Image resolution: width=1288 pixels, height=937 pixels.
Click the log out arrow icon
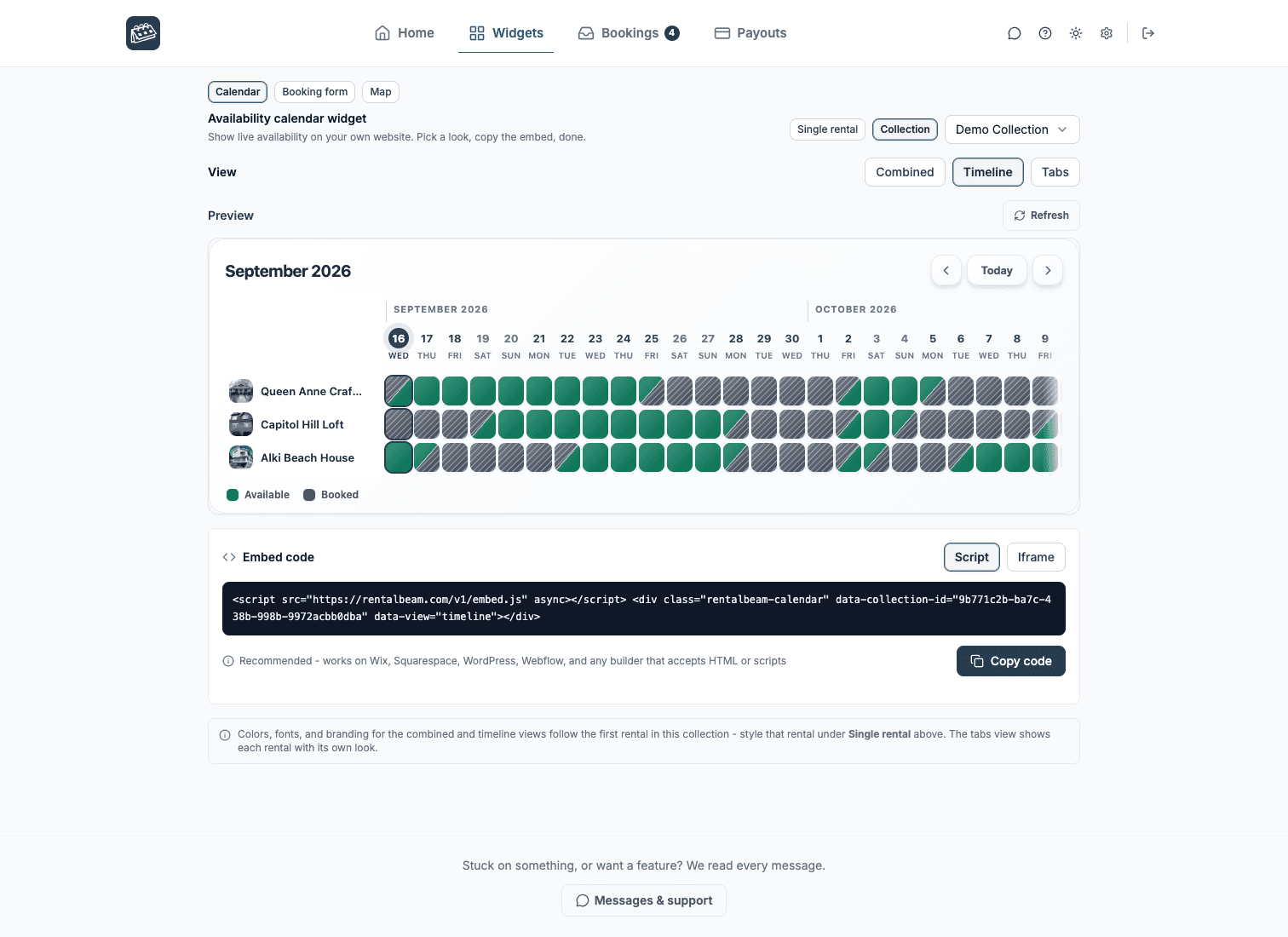point(1148,33)
